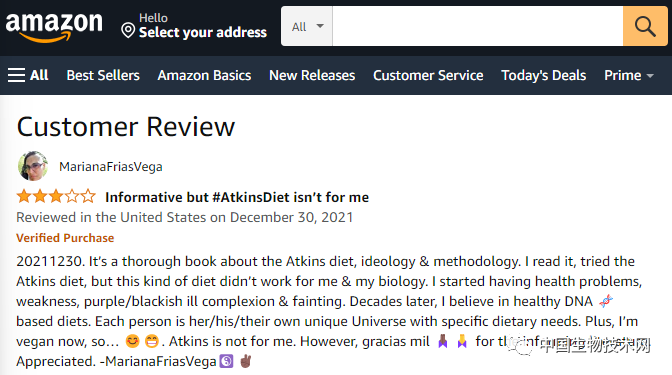
Task: Click the purple S badge icon
Action: [226, 361]
